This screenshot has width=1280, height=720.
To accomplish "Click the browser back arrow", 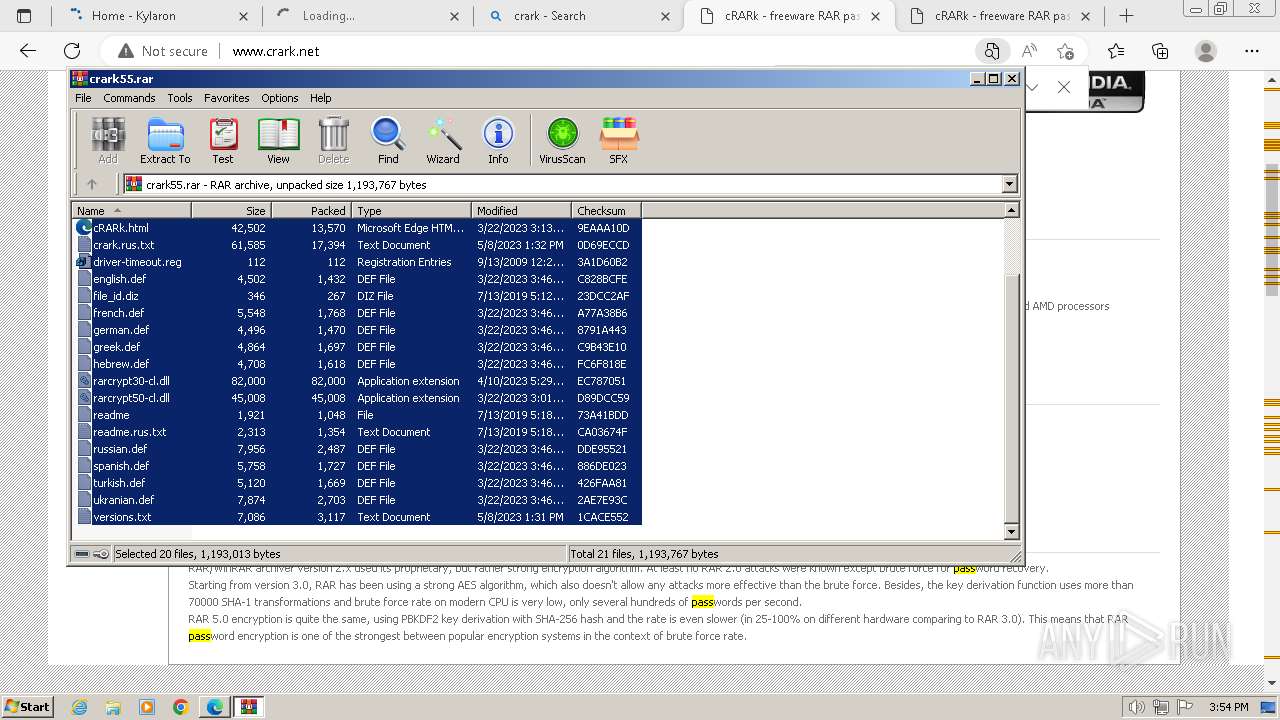I will coord(28,51).
